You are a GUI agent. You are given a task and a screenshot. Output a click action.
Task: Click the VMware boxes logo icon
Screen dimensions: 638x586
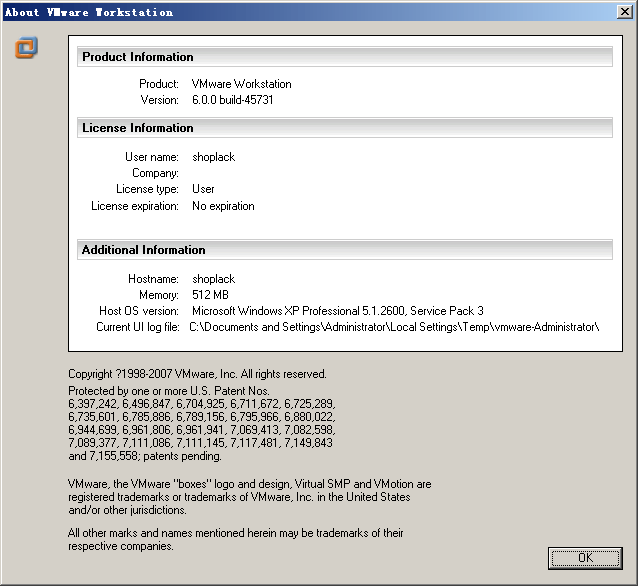(26, 48)
